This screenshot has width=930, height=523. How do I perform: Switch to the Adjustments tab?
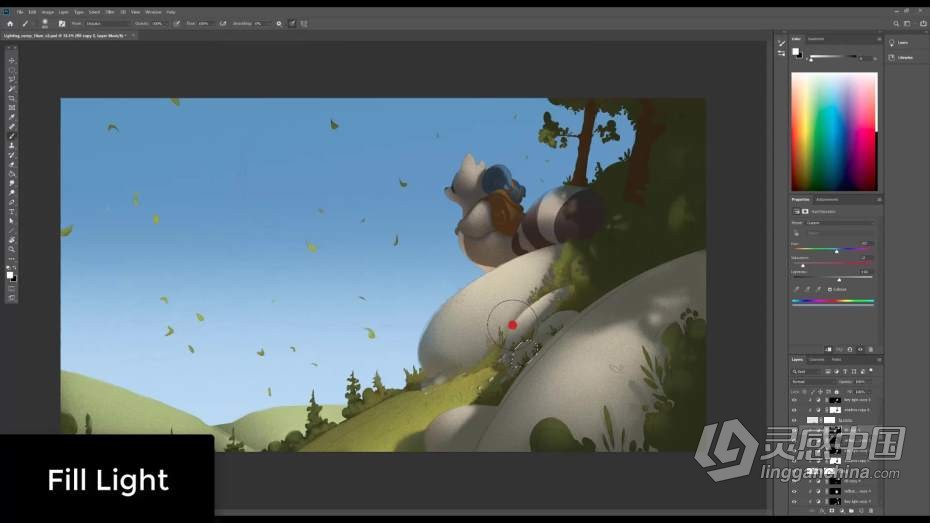827,199
